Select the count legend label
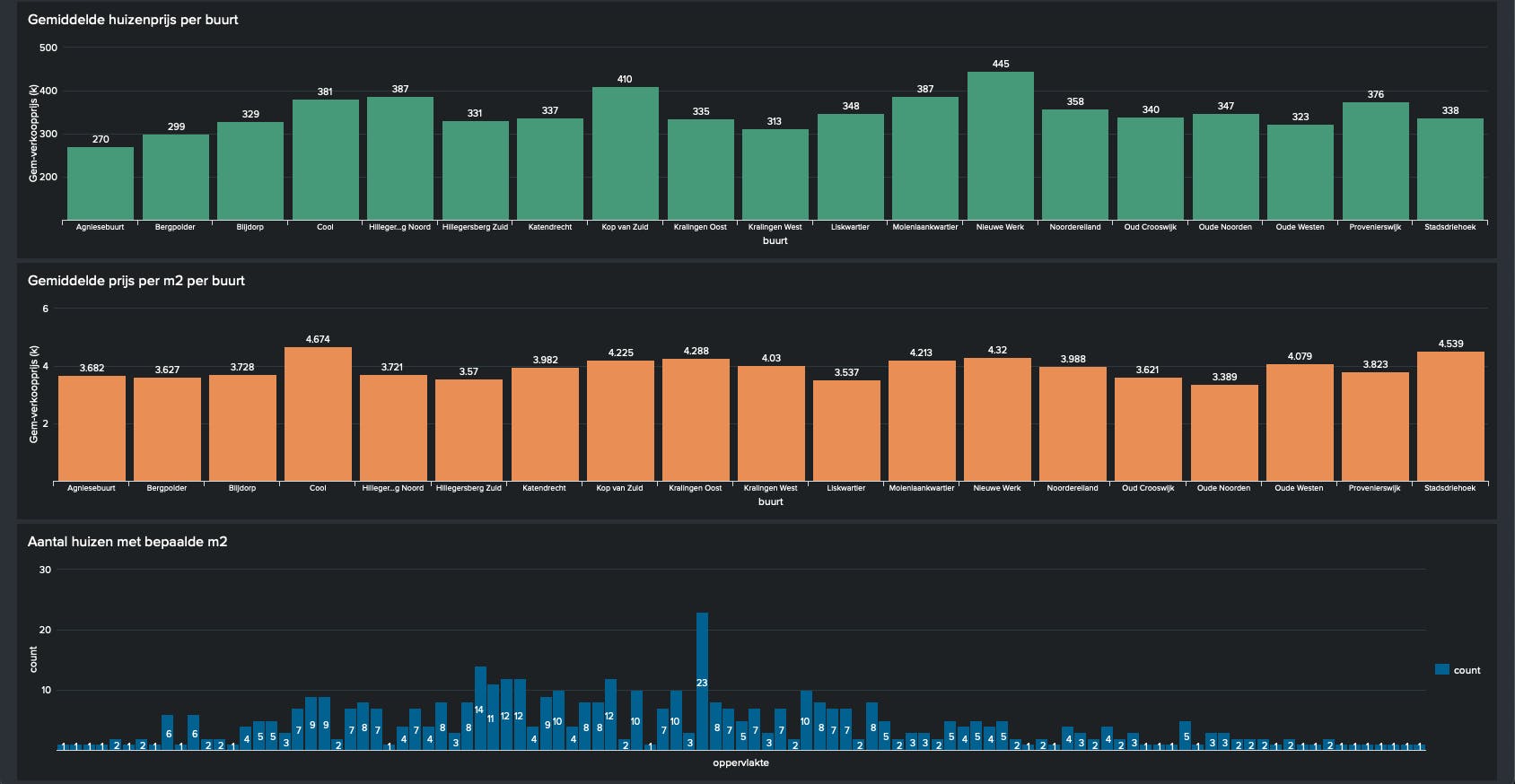This screenshot has height=784, width=1515. 1467,670
